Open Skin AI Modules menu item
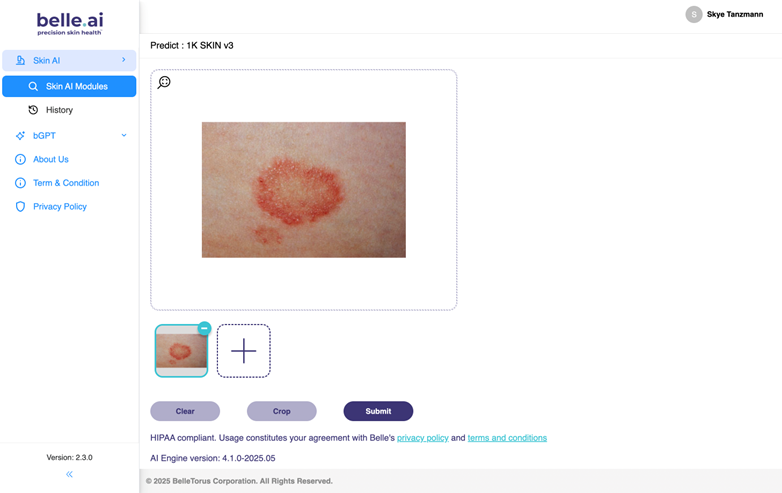The width and height of the screenshot is (782, 493). click(x=69, y=86)
